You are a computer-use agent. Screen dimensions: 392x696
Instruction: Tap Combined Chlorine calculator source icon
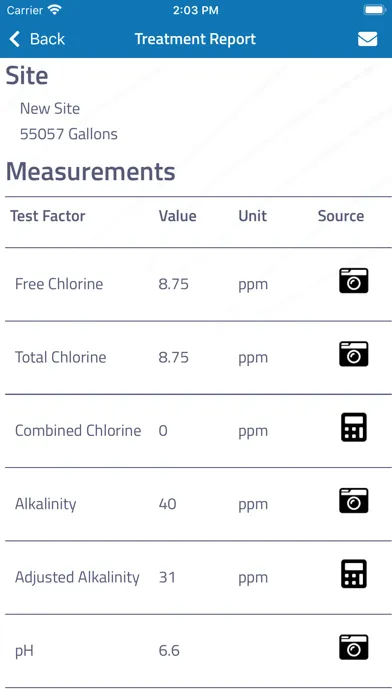point(354,427)
